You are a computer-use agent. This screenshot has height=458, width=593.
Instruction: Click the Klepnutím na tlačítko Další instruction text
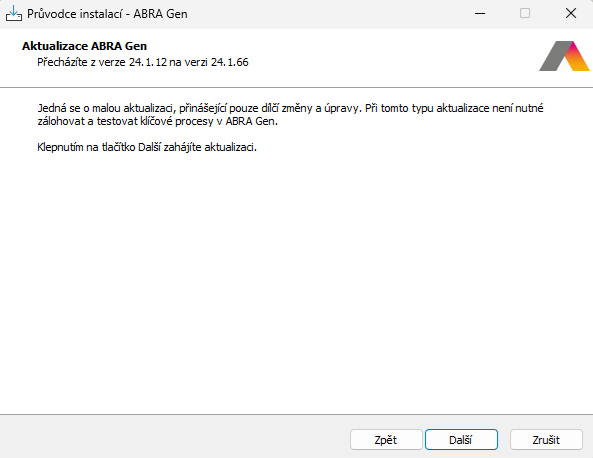(x=147, y=147)
